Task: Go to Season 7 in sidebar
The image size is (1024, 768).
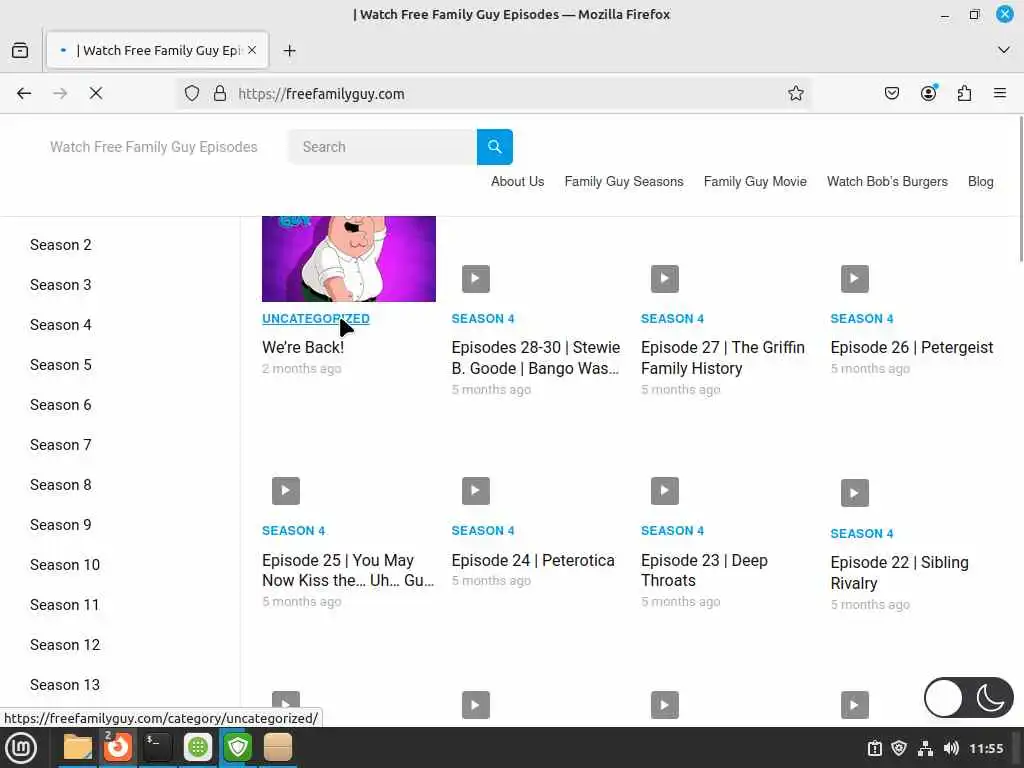Action: 61,445
